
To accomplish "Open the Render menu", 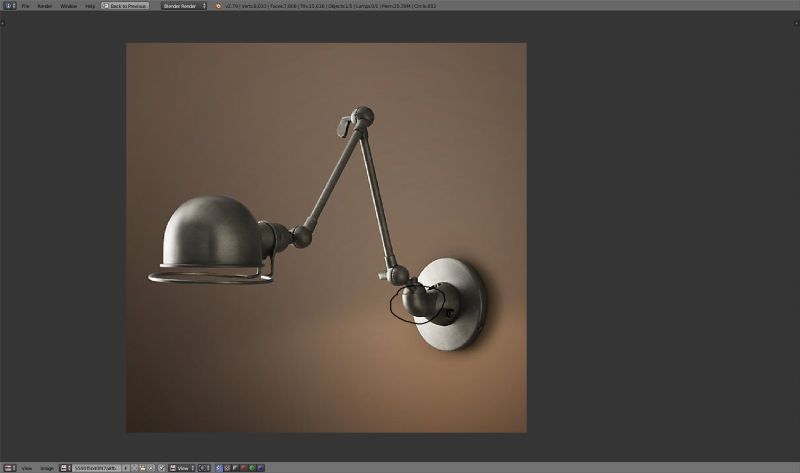I will (x=44, y=6).
